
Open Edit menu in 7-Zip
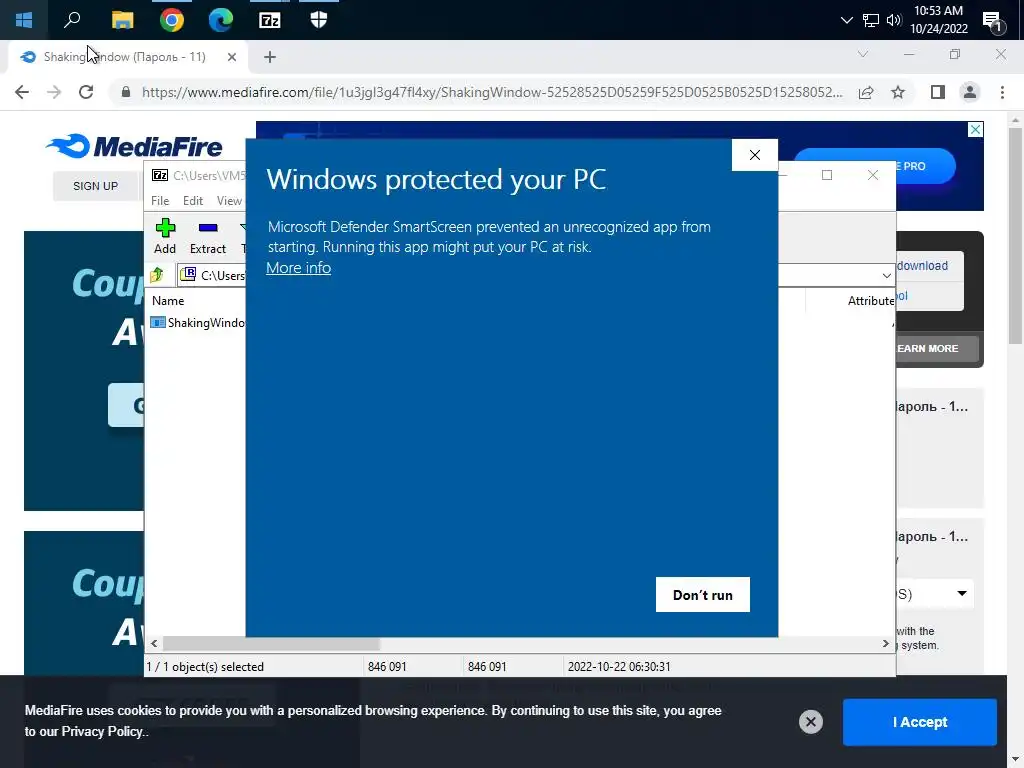click(x=193, y=200)
